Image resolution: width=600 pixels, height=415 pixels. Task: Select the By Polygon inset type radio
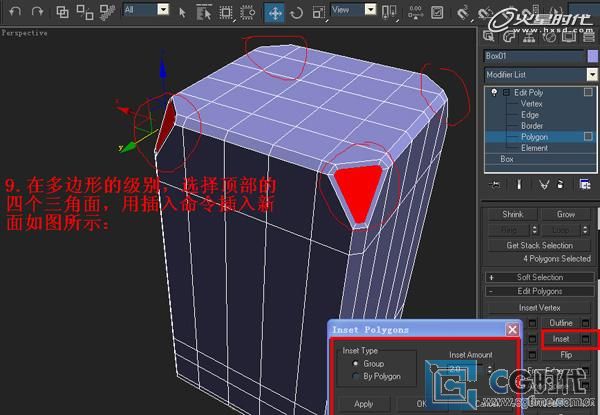[x=355, y=376]
